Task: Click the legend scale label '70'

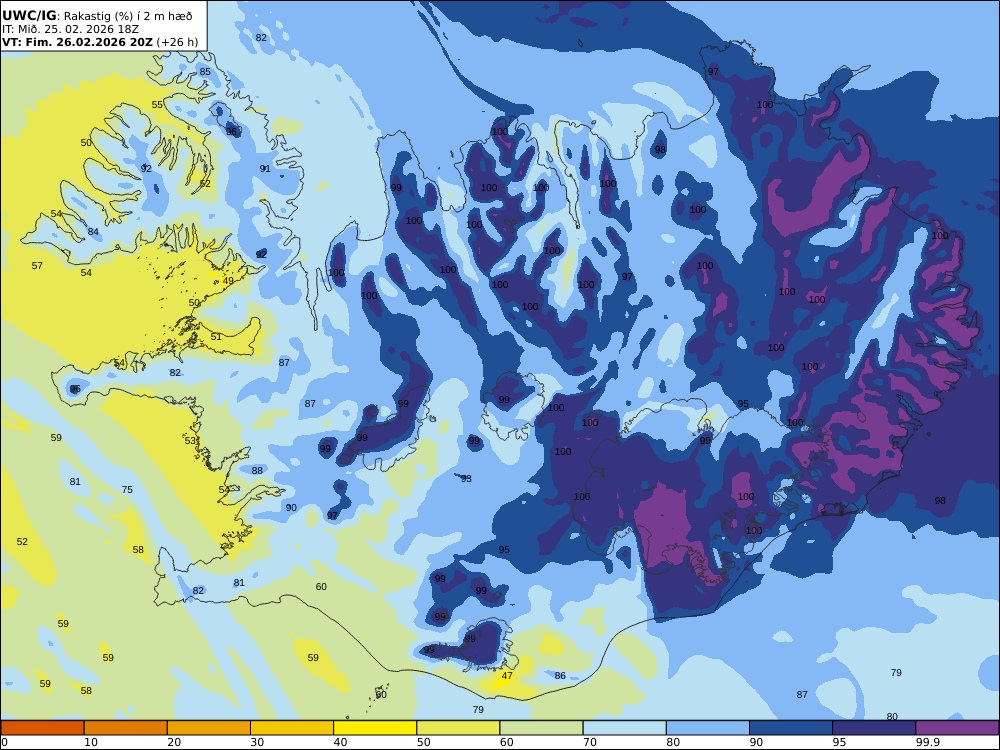Action: 590,742
